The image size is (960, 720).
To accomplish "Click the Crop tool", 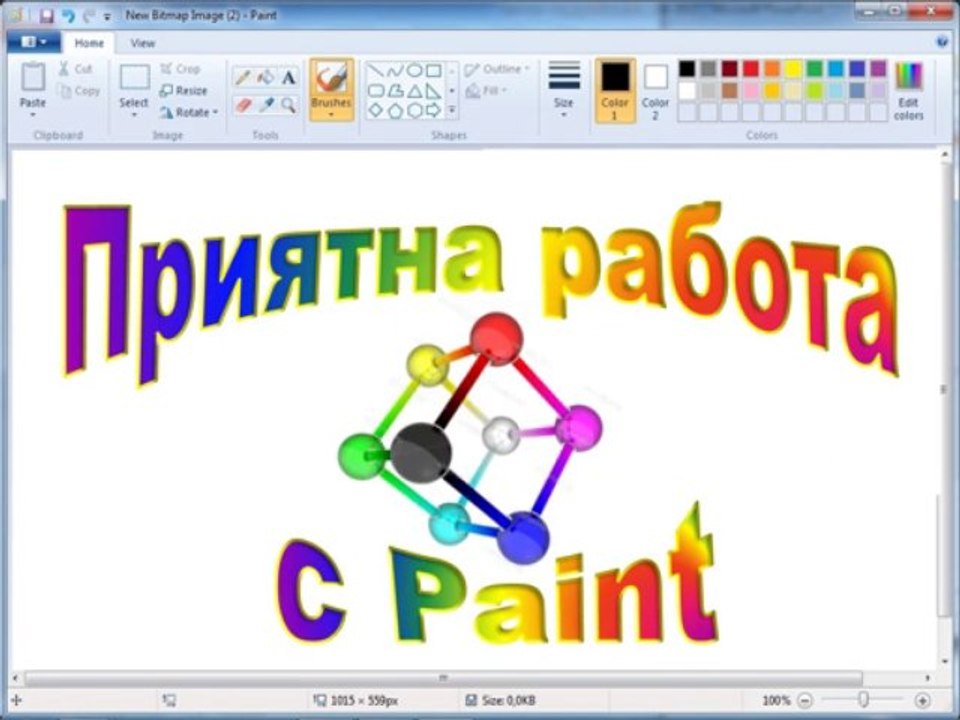I will [180, 69].
